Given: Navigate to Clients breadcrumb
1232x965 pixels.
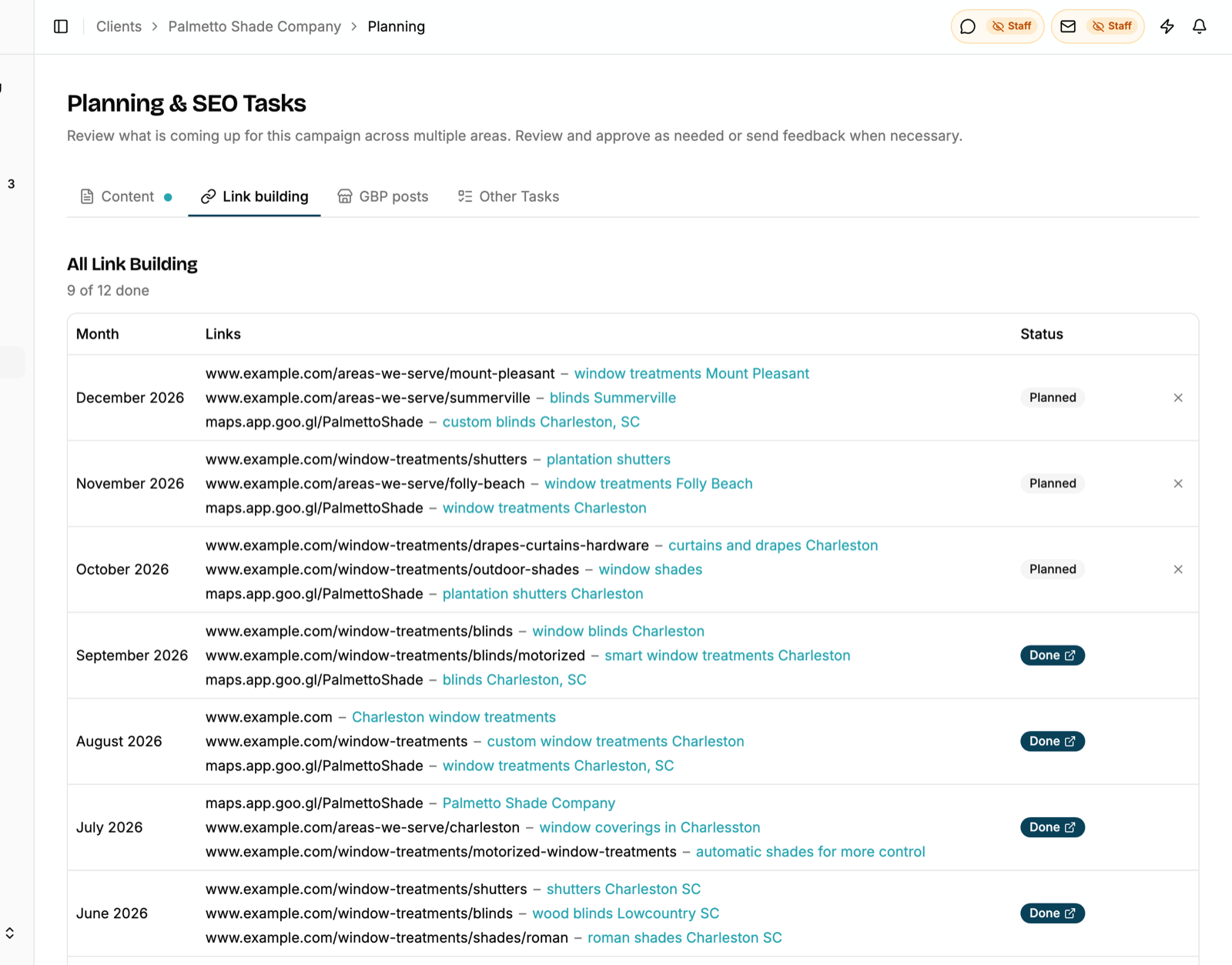Looking at the screenshot, I should point(119,27).
